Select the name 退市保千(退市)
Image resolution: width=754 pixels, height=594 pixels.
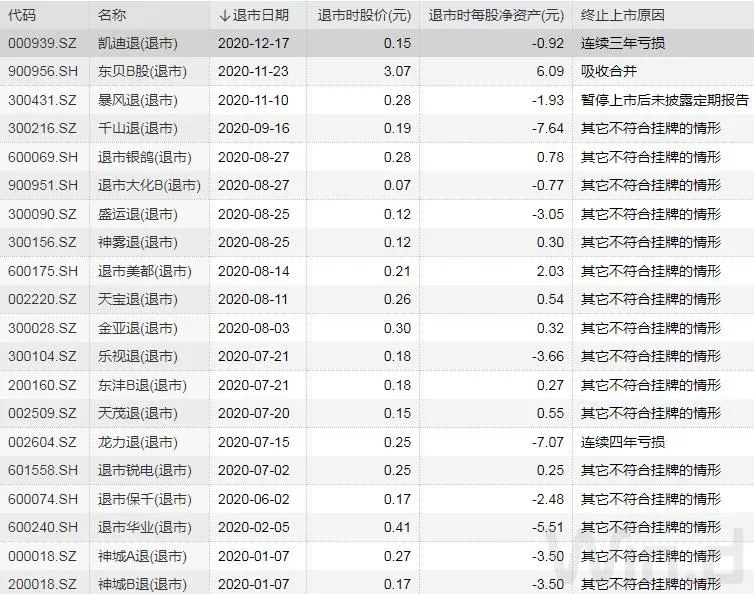tap(144, 499)
